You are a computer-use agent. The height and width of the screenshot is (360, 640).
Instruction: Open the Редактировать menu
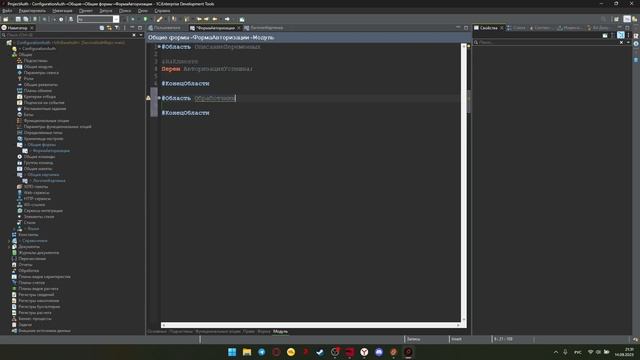[x=32, y=11]
